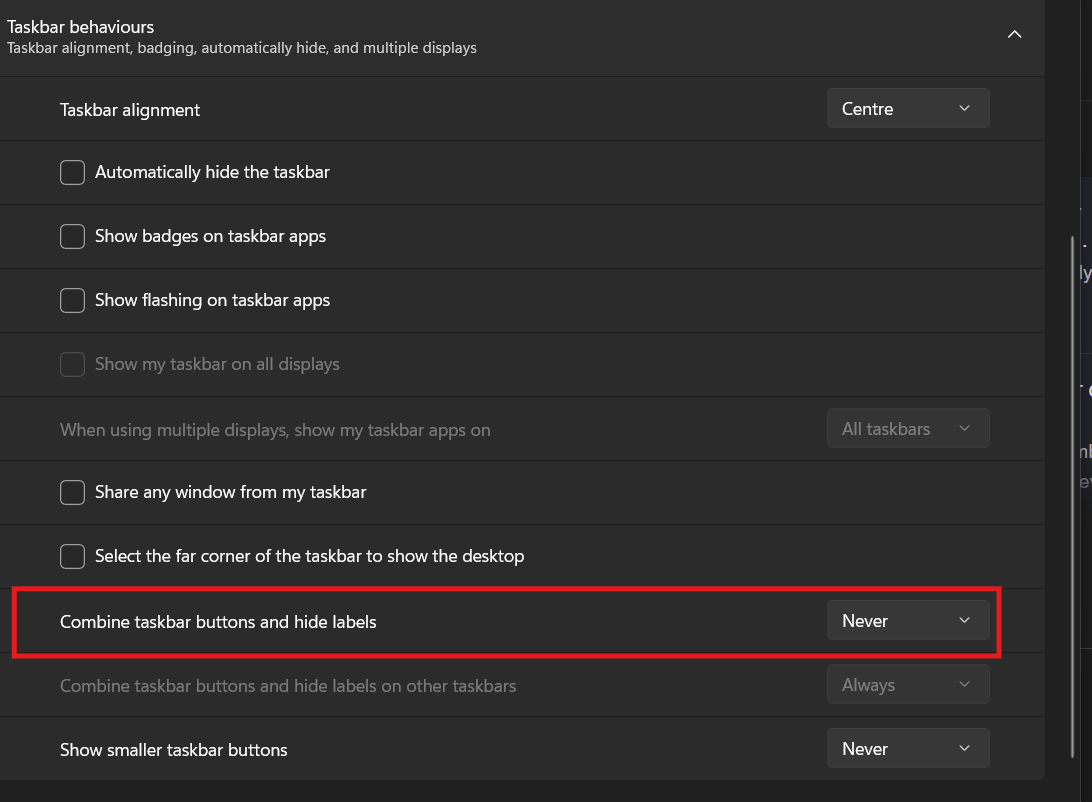Collapse the Taskbar behaviours section
Screen dimensions: 1092x802
(1014, 34)
